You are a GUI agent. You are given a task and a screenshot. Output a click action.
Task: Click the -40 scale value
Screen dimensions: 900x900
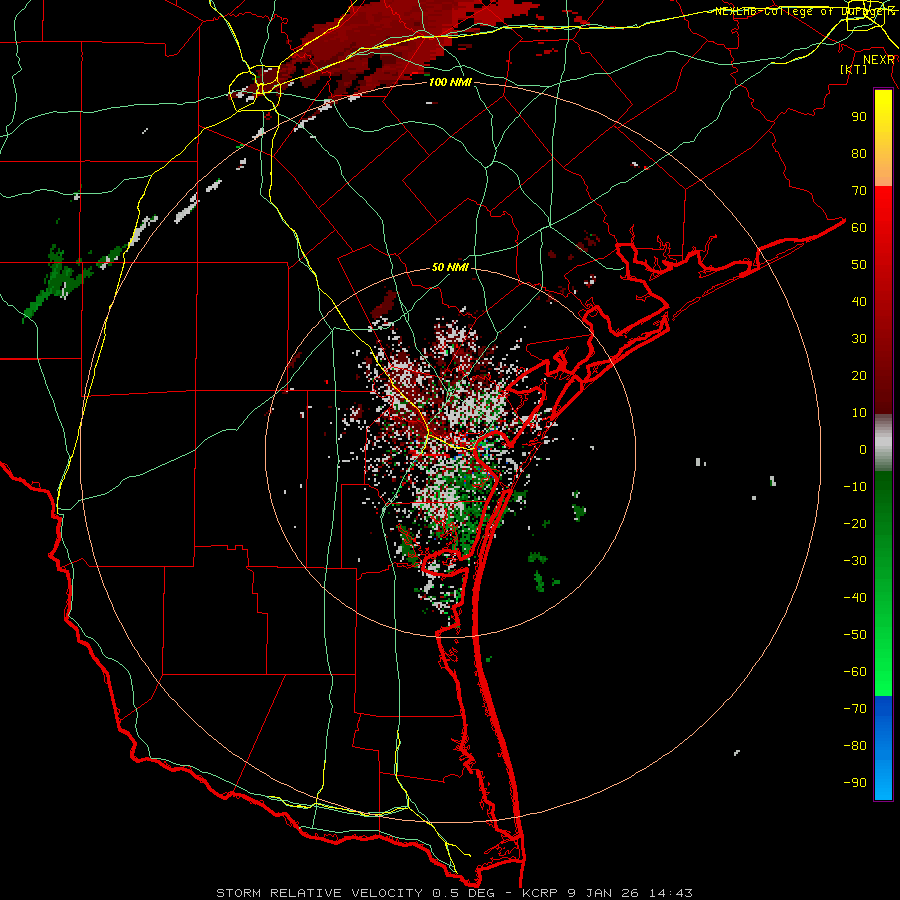tap(855, 598)
